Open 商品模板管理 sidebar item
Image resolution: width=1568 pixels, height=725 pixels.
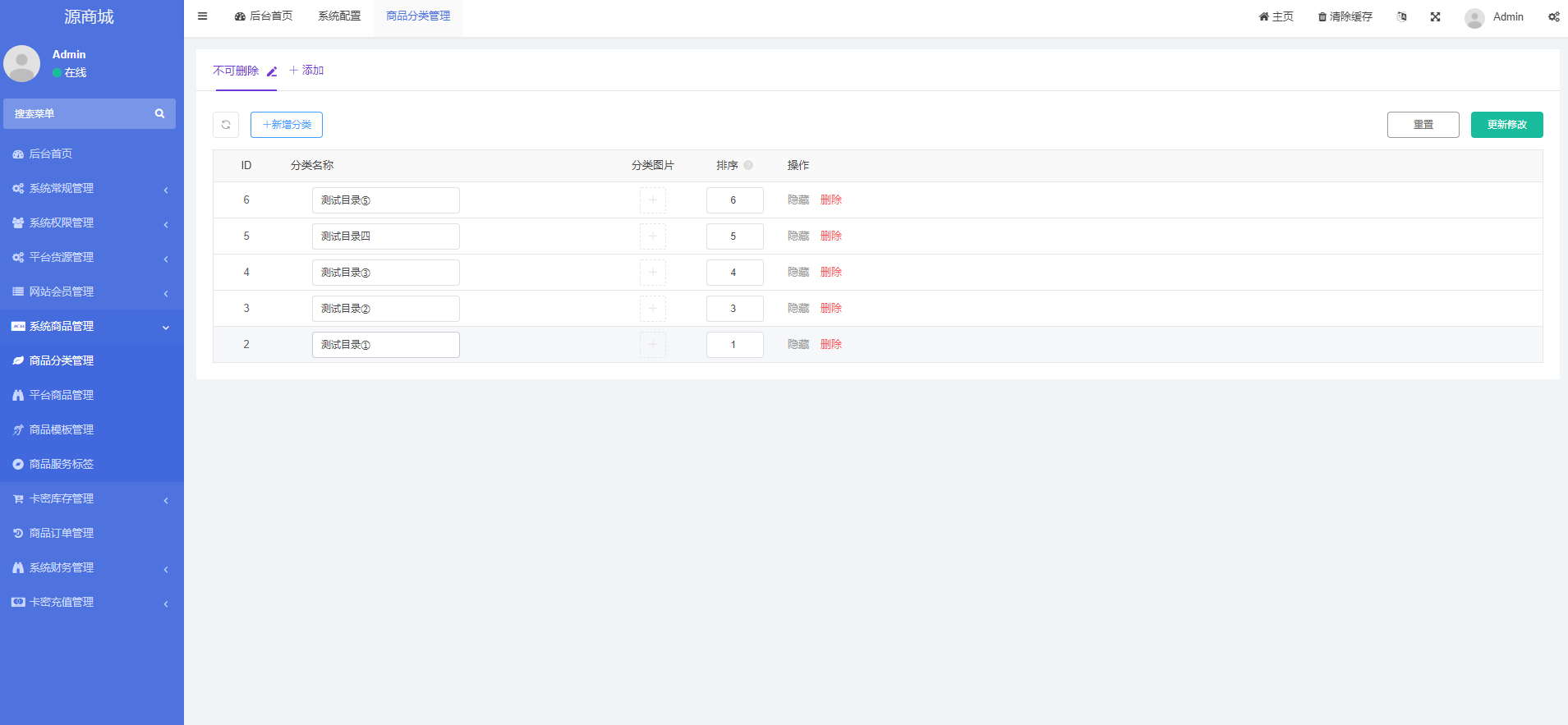(x=92, y=429)
